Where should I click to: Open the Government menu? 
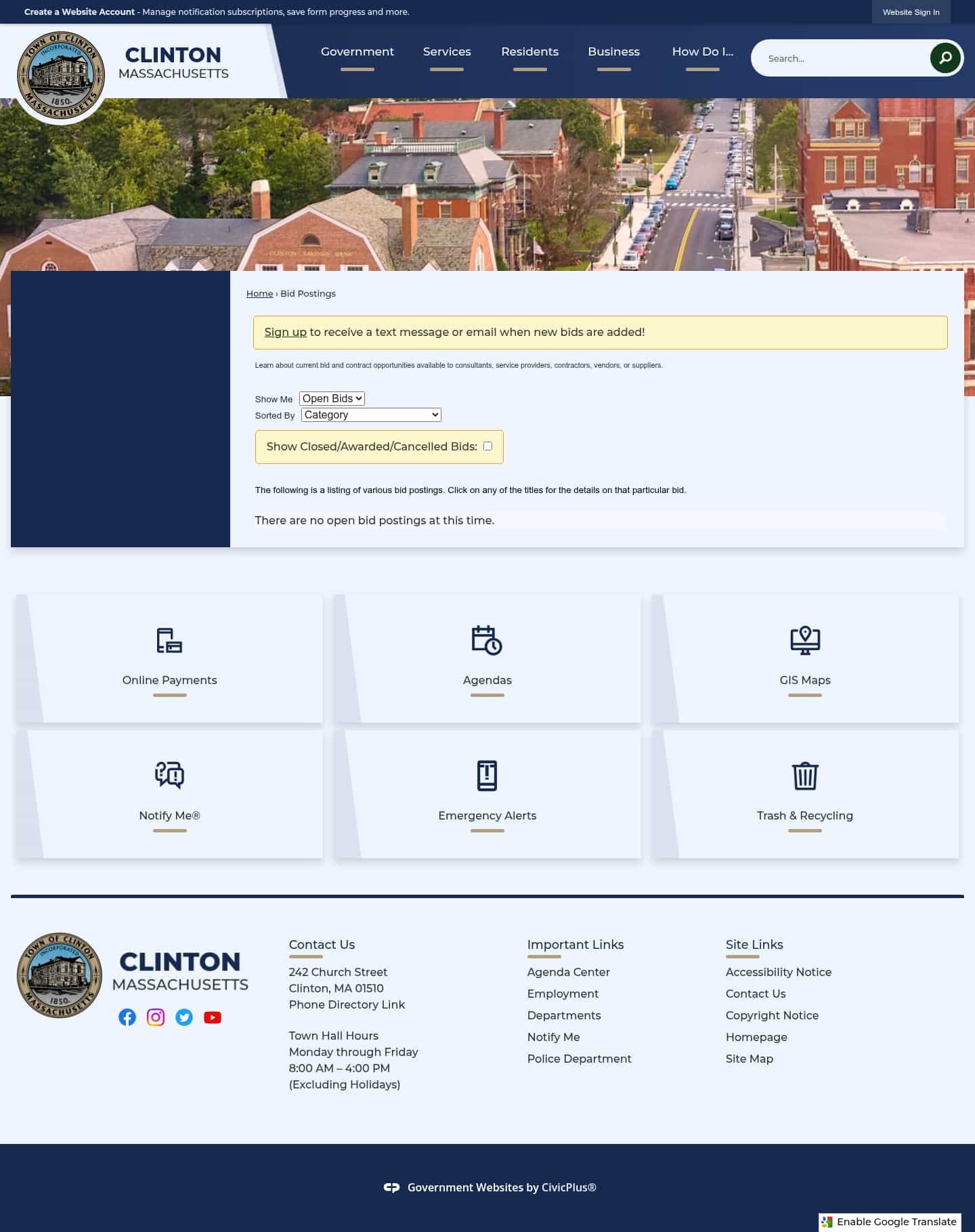point(357,51)
